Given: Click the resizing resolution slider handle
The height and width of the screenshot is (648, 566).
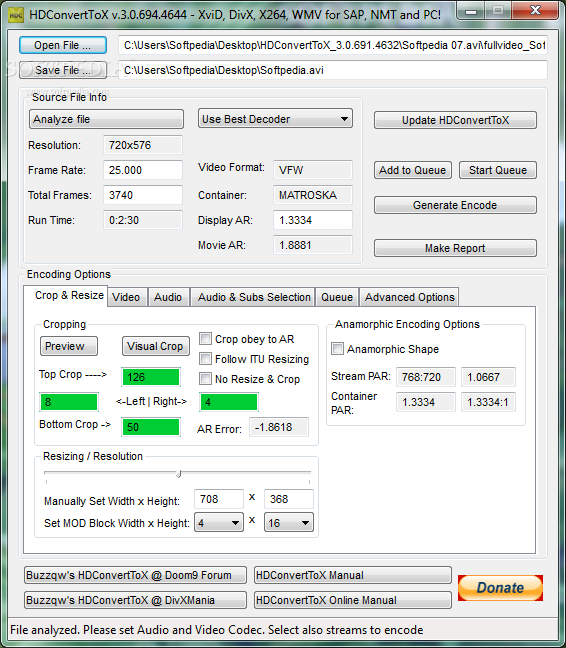Looking at the screenshot, I should tap(178, 473).
